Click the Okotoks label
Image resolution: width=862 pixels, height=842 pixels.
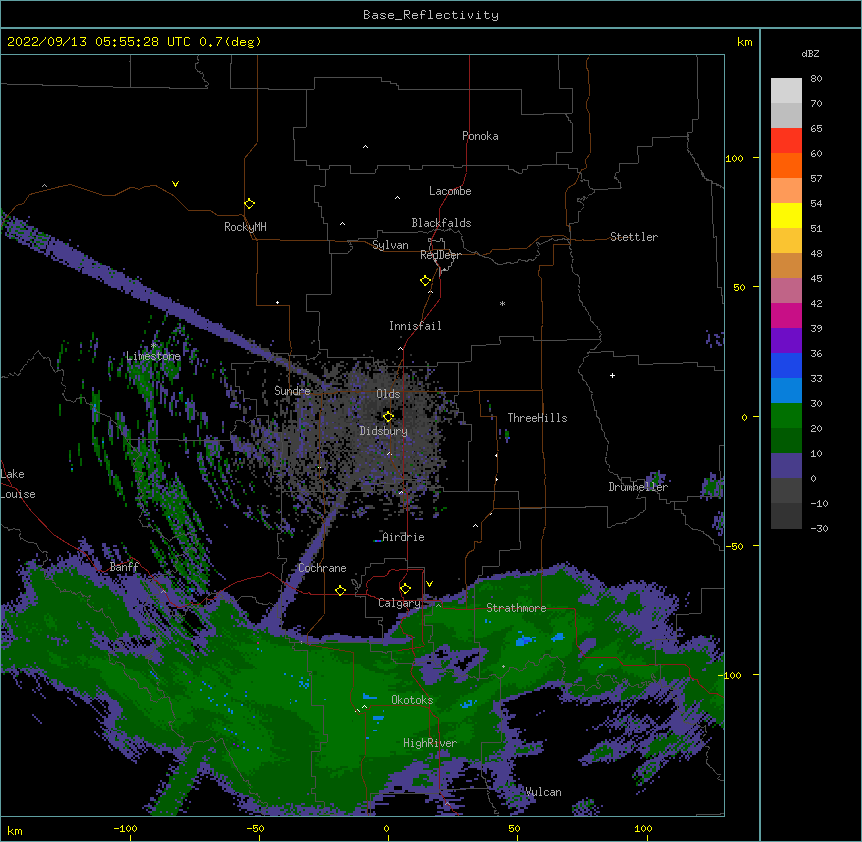[412, 700]
